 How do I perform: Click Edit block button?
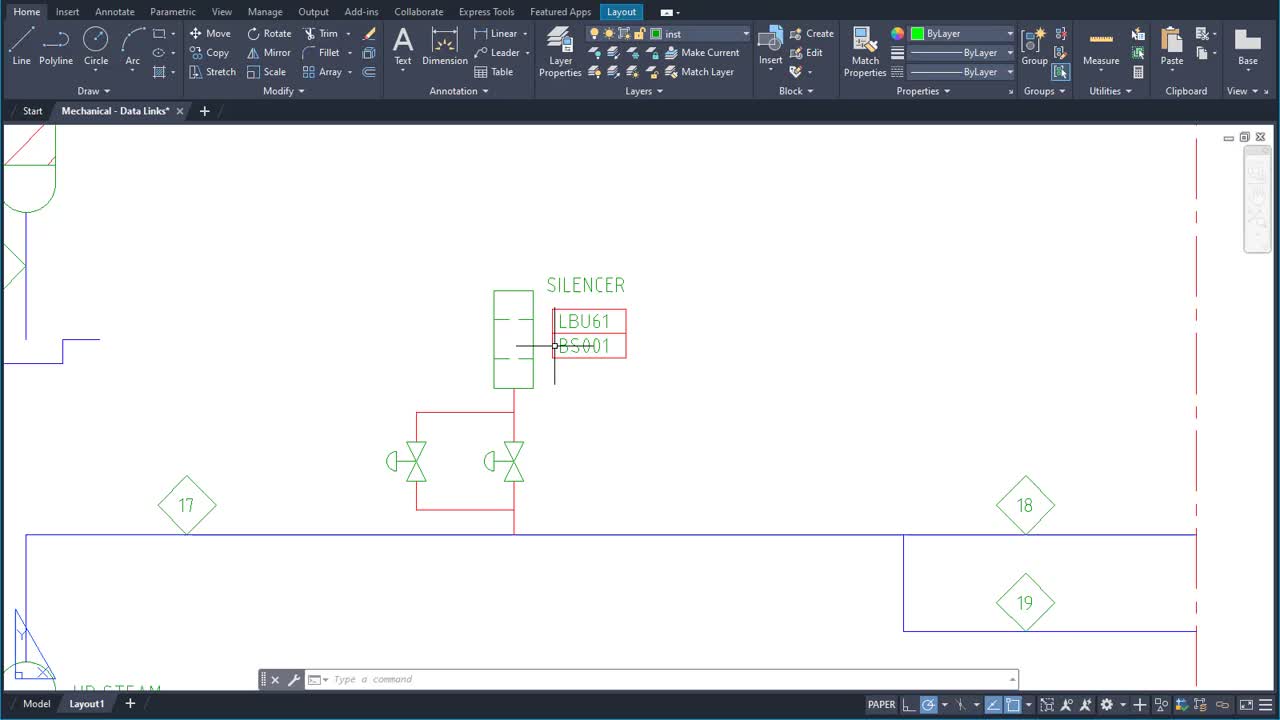pos(806,52)
